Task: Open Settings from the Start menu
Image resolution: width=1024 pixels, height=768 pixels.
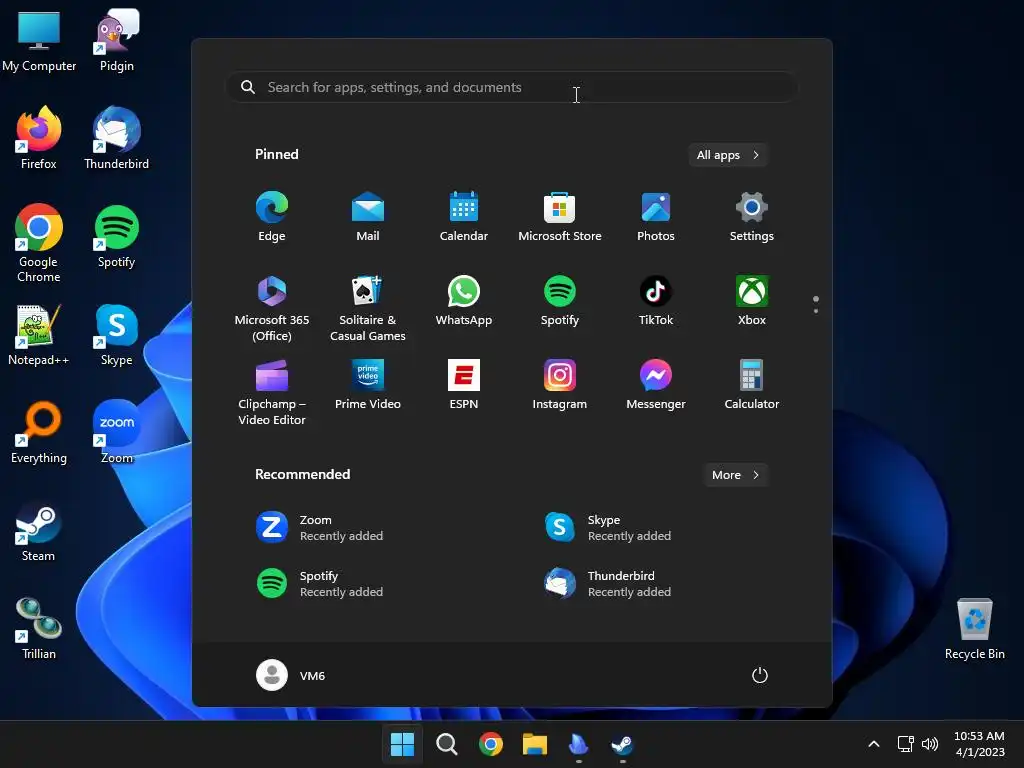Action: 752,217
